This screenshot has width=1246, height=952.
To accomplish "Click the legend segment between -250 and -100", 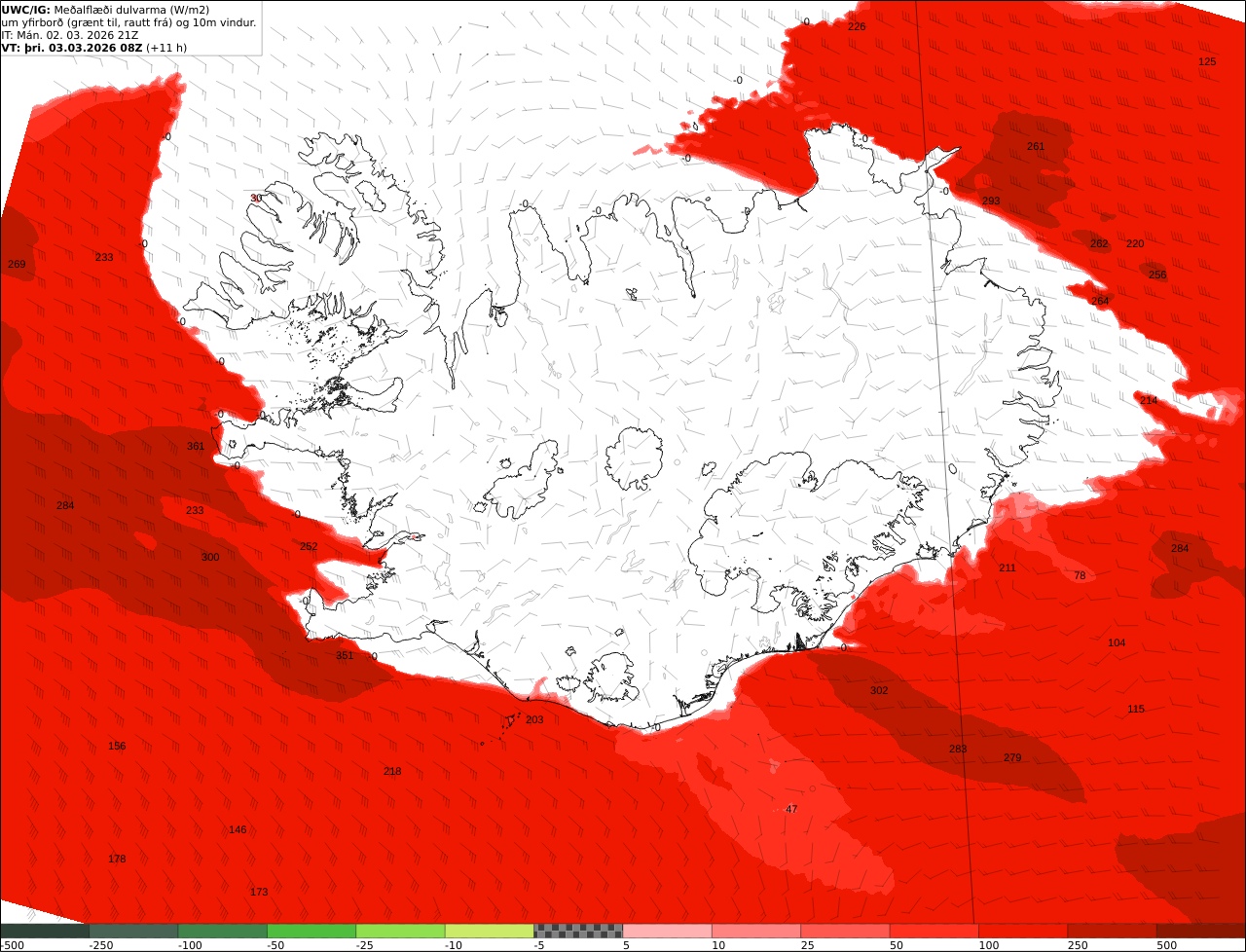I will [133, 931].
